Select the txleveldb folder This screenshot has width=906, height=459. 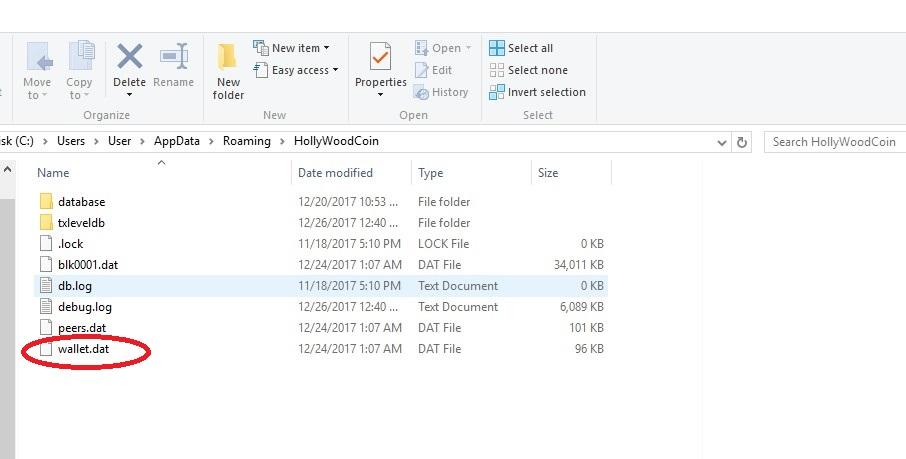click(81, 223)
